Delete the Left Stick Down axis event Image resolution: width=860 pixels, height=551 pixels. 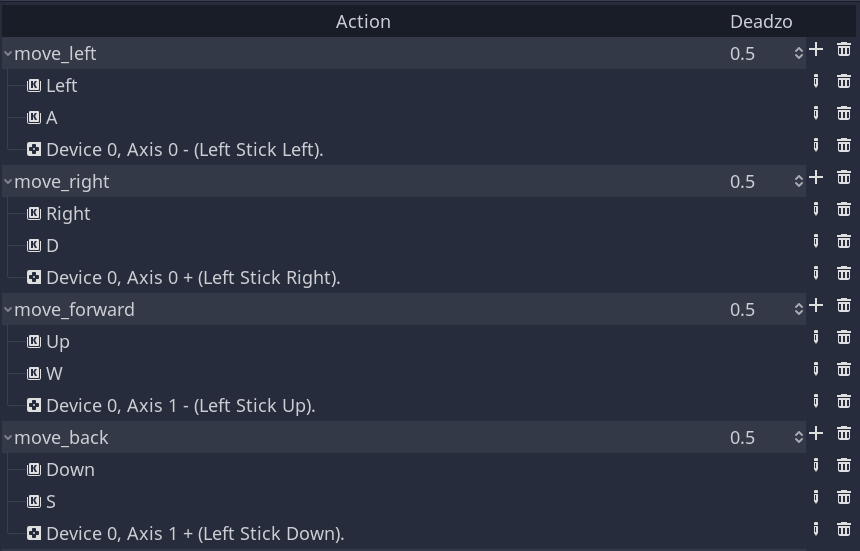click(843, 530)
